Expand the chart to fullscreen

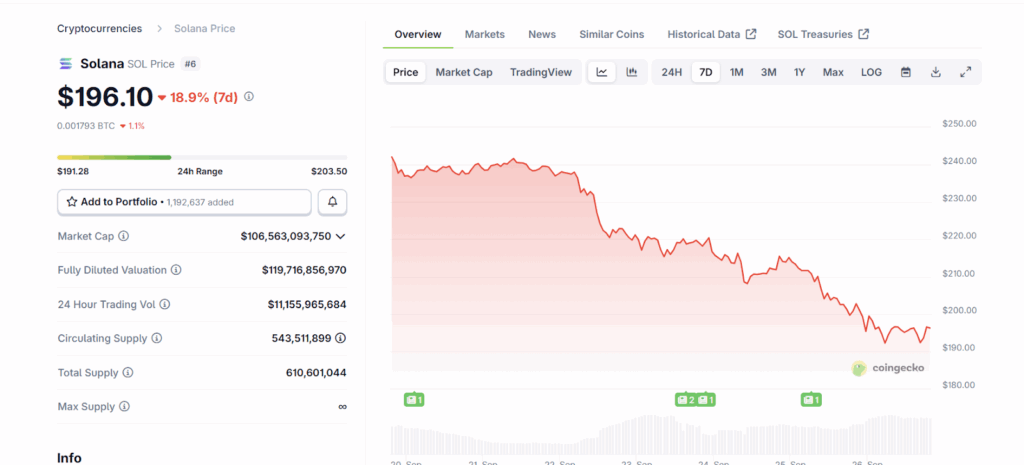(x=966, y=72)
